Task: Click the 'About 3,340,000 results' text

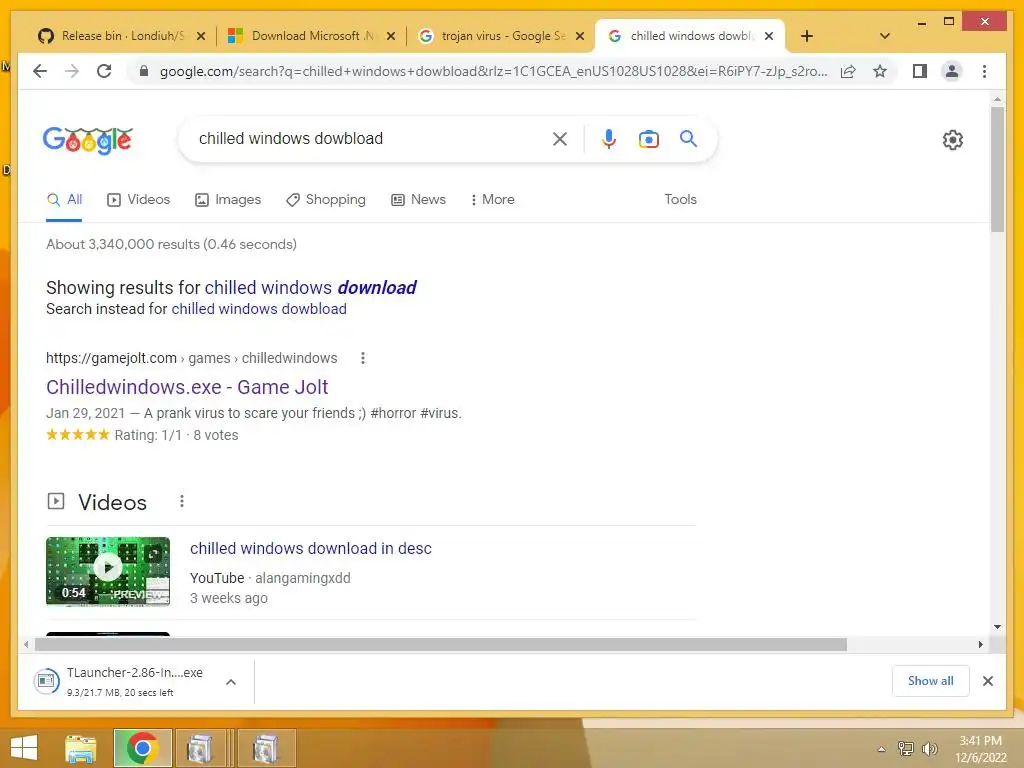Action: click(x=171, y=244)
